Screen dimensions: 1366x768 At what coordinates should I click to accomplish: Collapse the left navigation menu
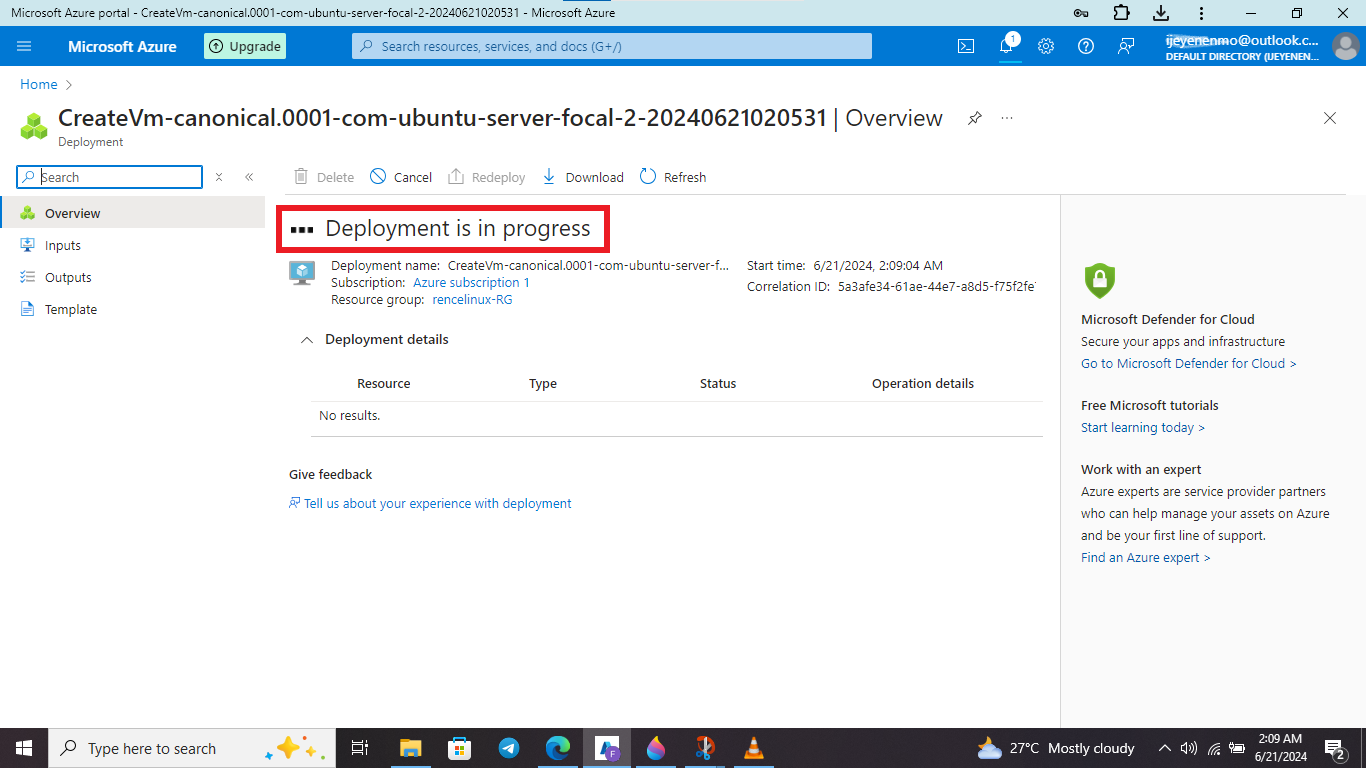click(249, 177)
